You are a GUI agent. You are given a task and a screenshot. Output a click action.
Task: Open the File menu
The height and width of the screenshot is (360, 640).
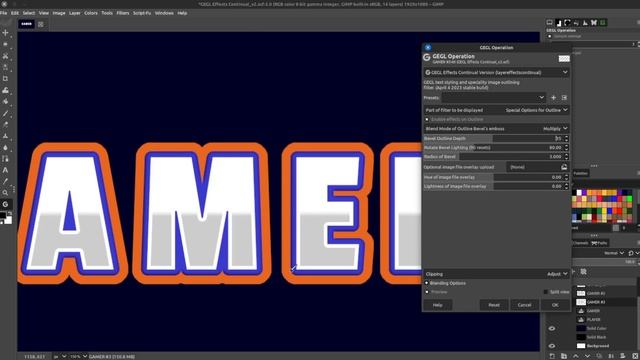[x=4, y=13]
